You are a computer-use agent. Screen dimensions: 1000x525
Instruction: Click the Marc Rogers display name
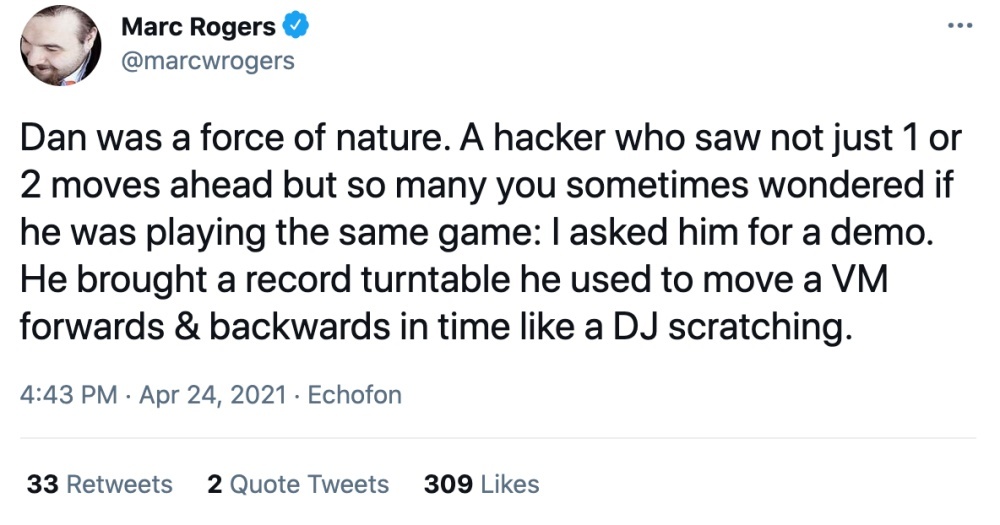point(197,28)
